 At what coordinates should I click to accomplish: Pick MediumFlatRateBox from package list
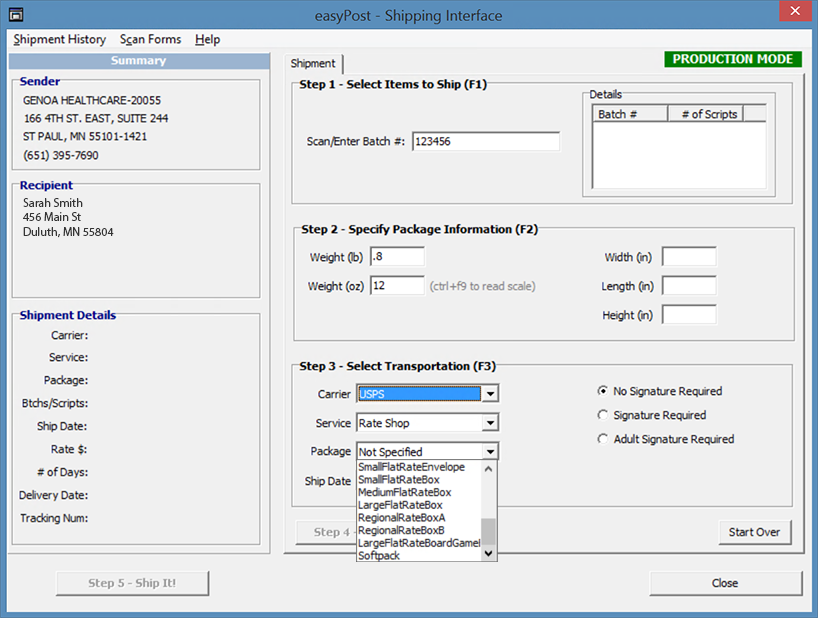pos(405,492)
